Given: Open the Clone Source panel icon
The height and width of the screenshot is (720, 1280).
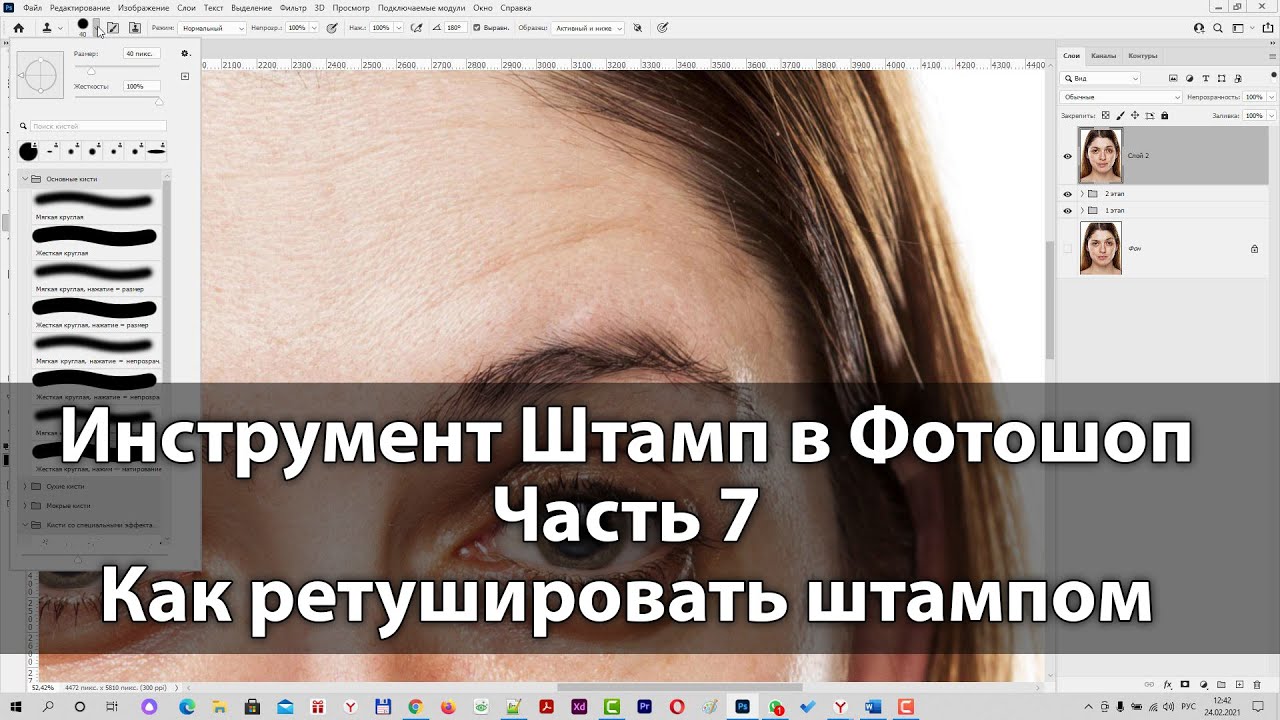Looking at the screenshot, I should (x=135, y=28).
